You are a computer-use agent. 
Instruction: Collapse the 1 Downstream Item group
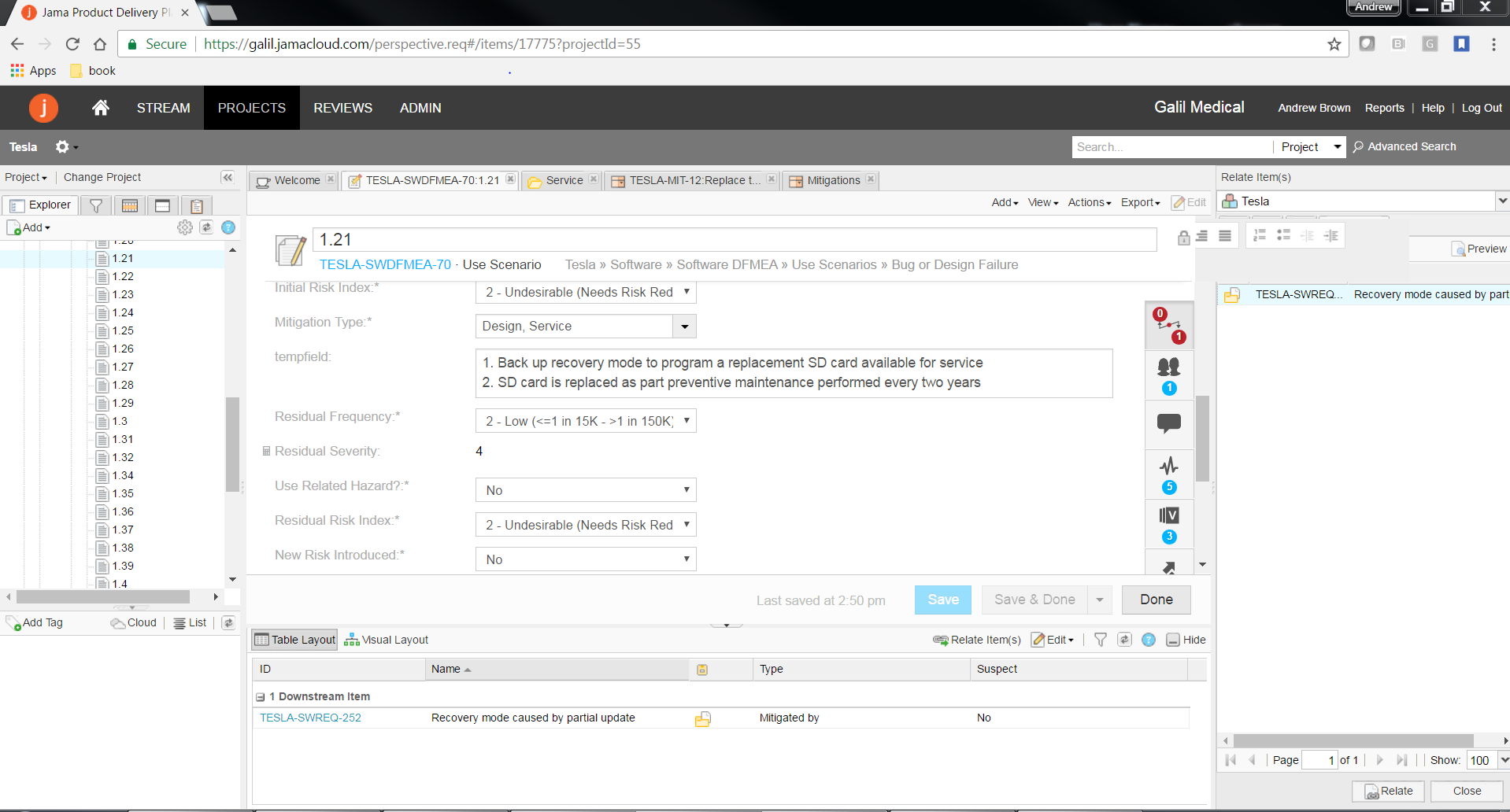(260, 697)
